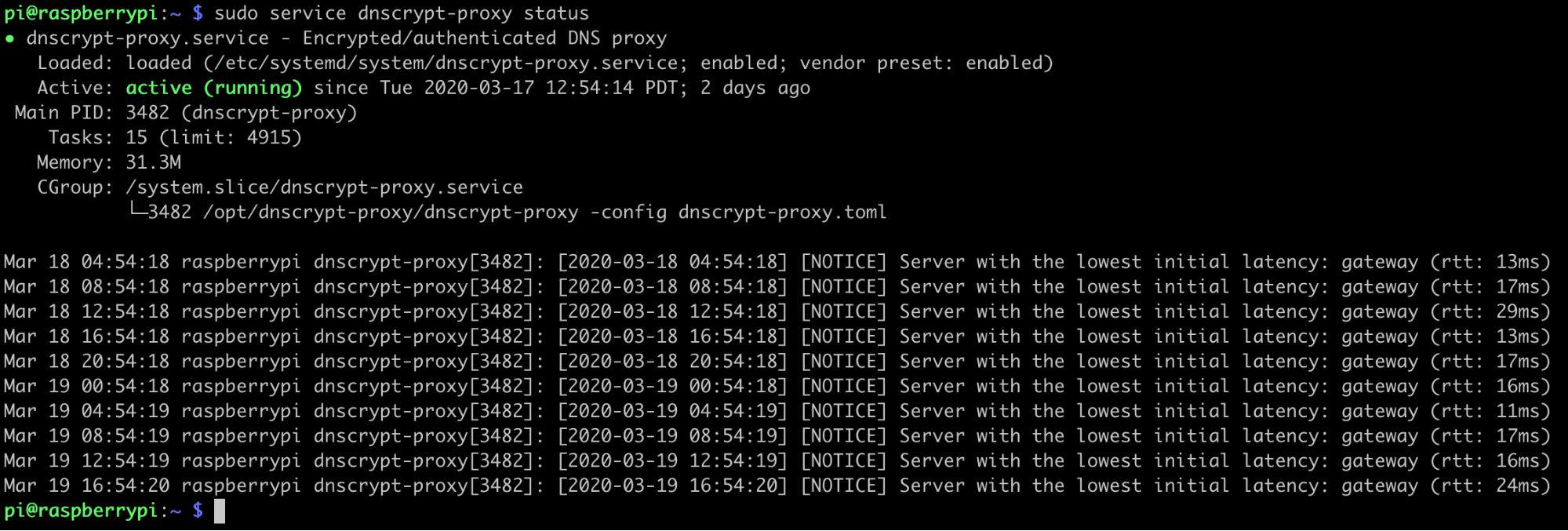Viewport: 1568px width, 531px height.
Task: Click the 'Tasks: 15 (limit: 4915)' line
Action: tap(175, 138)
